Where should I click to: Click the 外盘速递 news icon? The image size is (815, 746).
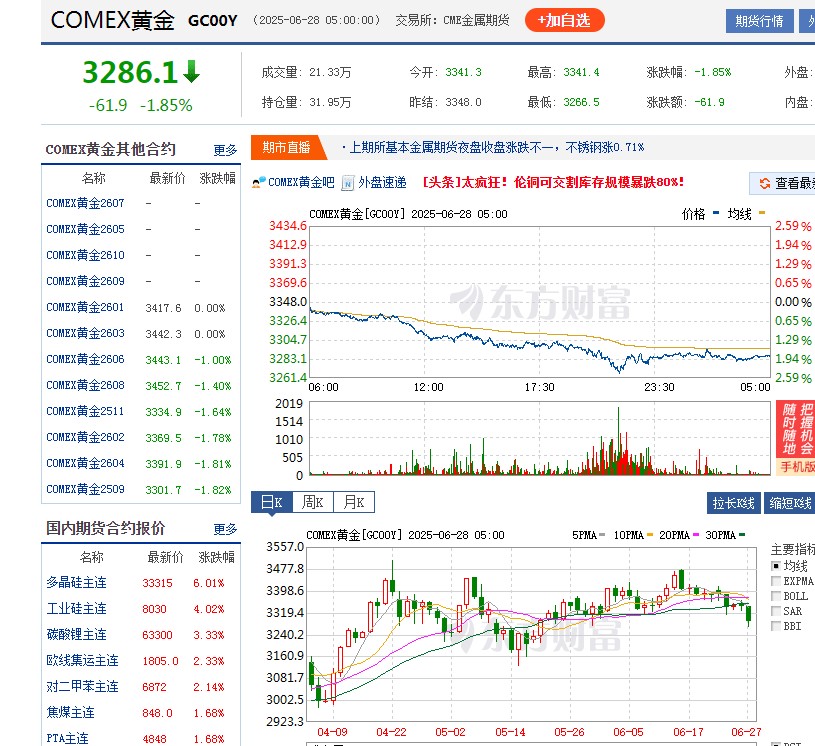tap(348, 183)
